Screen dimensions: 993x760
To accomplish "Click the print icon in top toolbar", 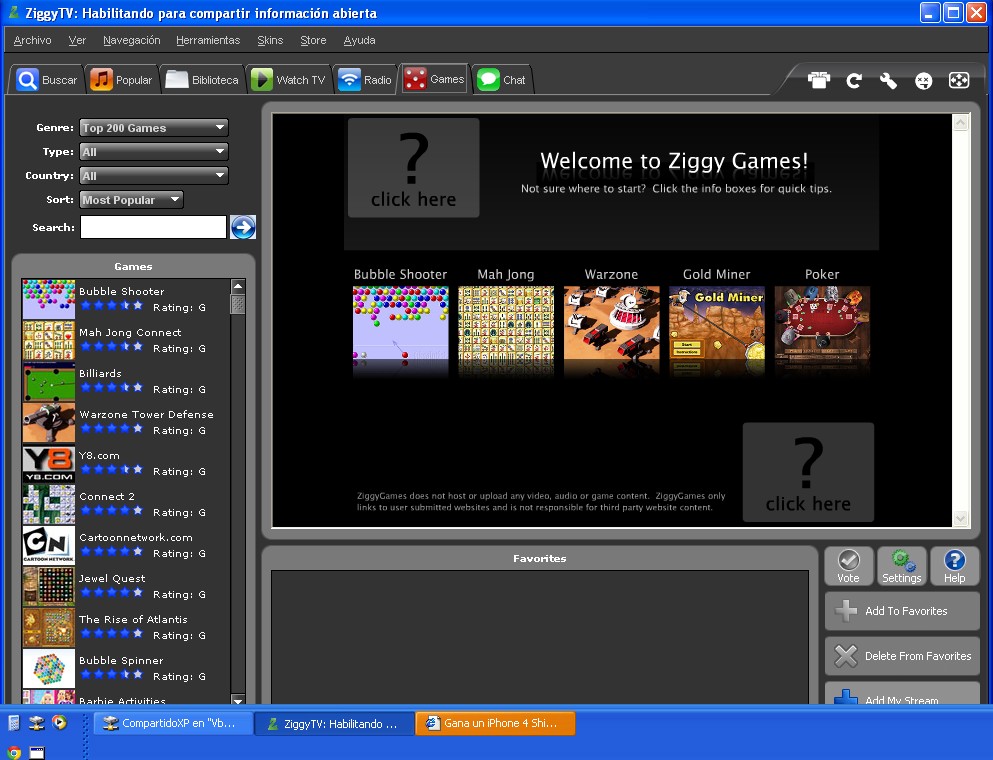I will tap(819, 80).
